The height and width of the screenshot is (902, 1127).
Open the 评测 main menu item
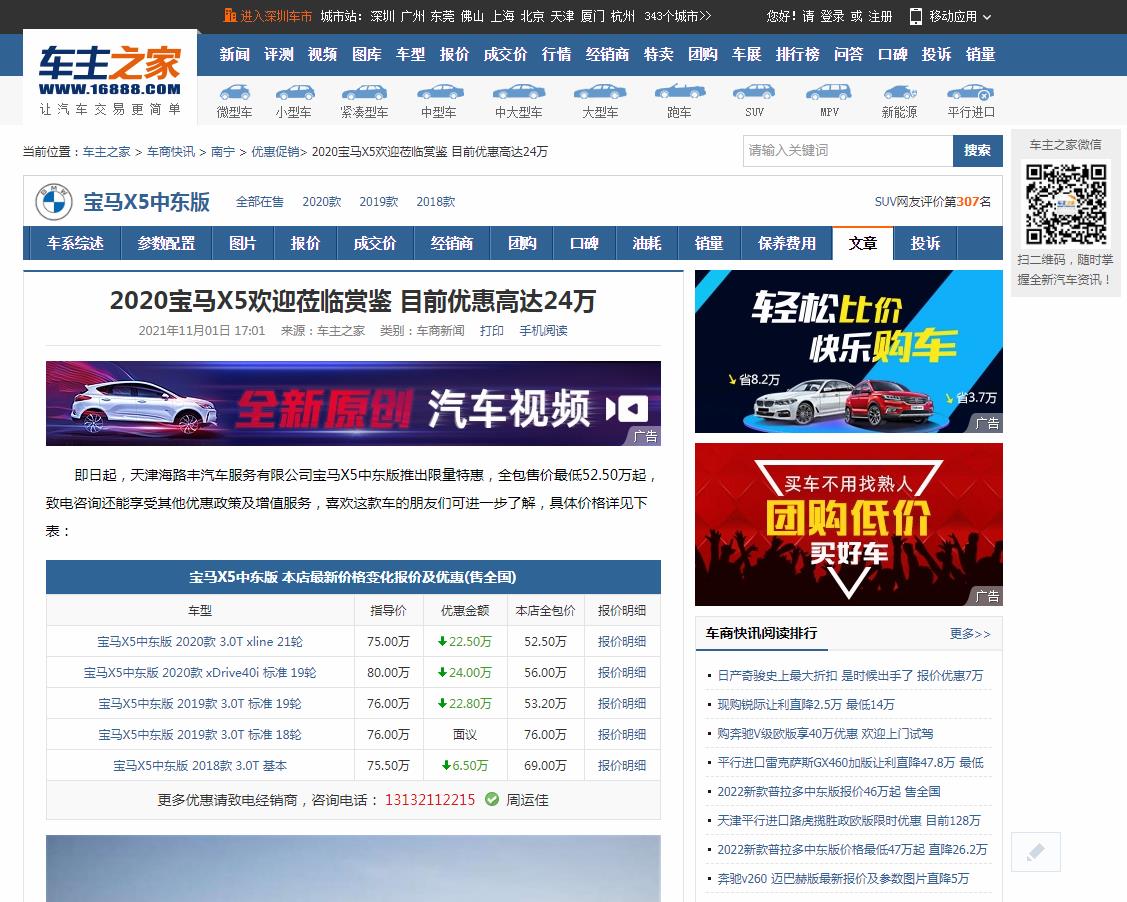(278, 55)
